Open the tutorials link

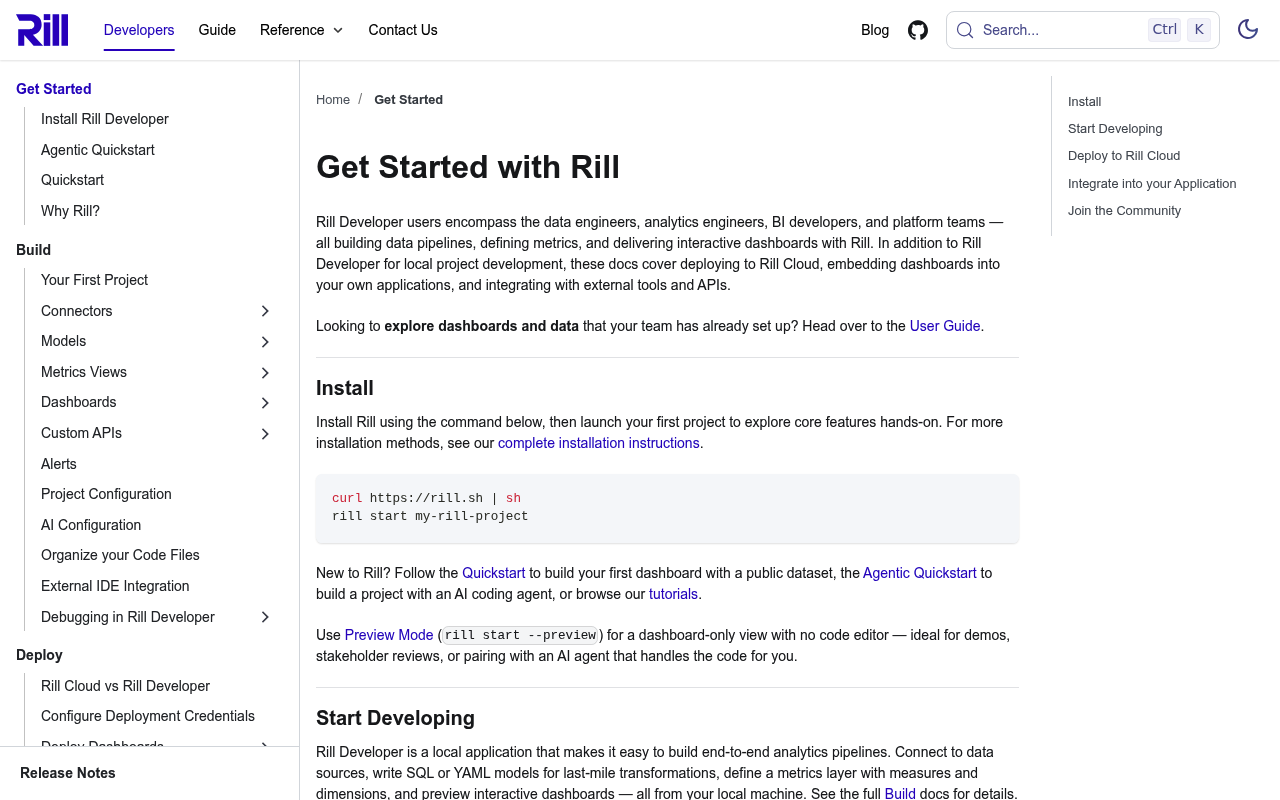[673, 594]
